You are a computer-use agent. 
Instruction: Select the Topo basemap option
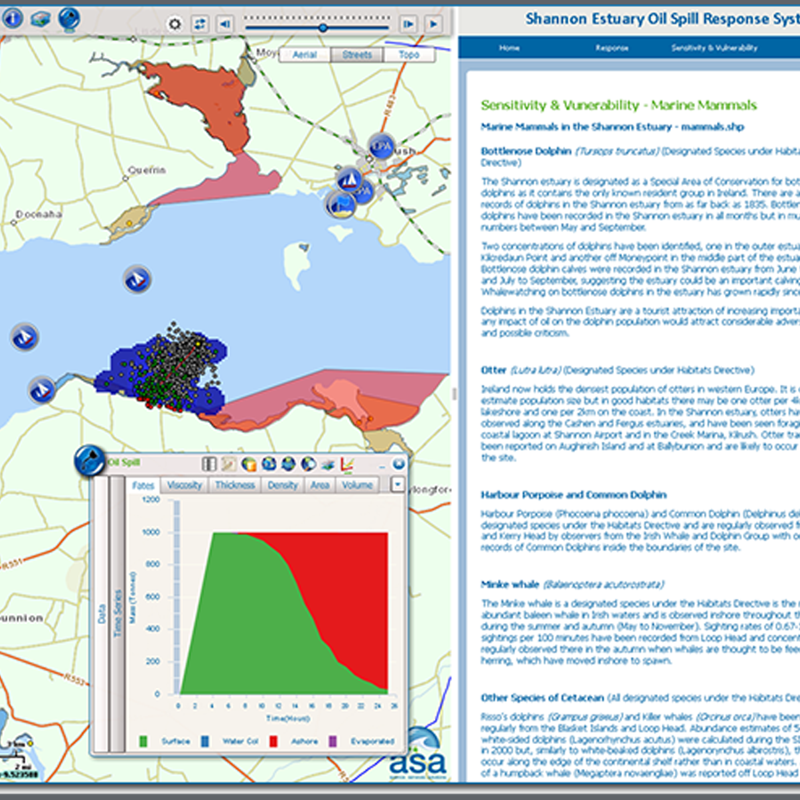[x=409, y=55]
